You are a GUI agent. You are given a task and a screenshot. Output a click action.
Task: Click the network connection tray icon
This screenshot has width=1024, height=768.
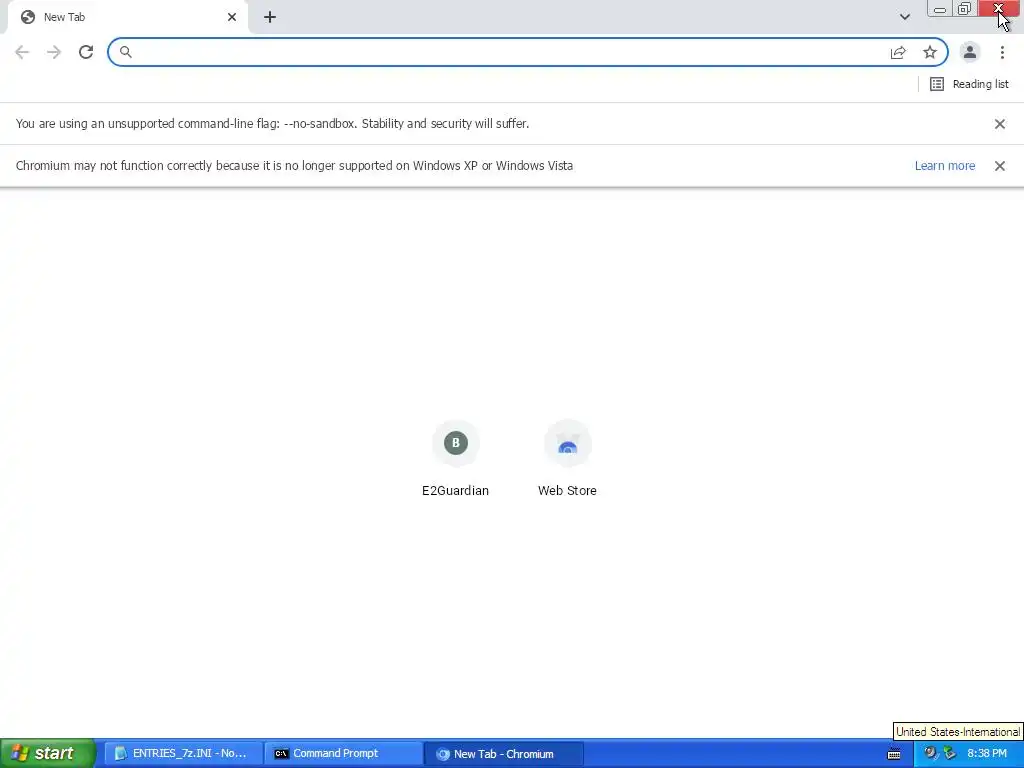pos(949,754)
